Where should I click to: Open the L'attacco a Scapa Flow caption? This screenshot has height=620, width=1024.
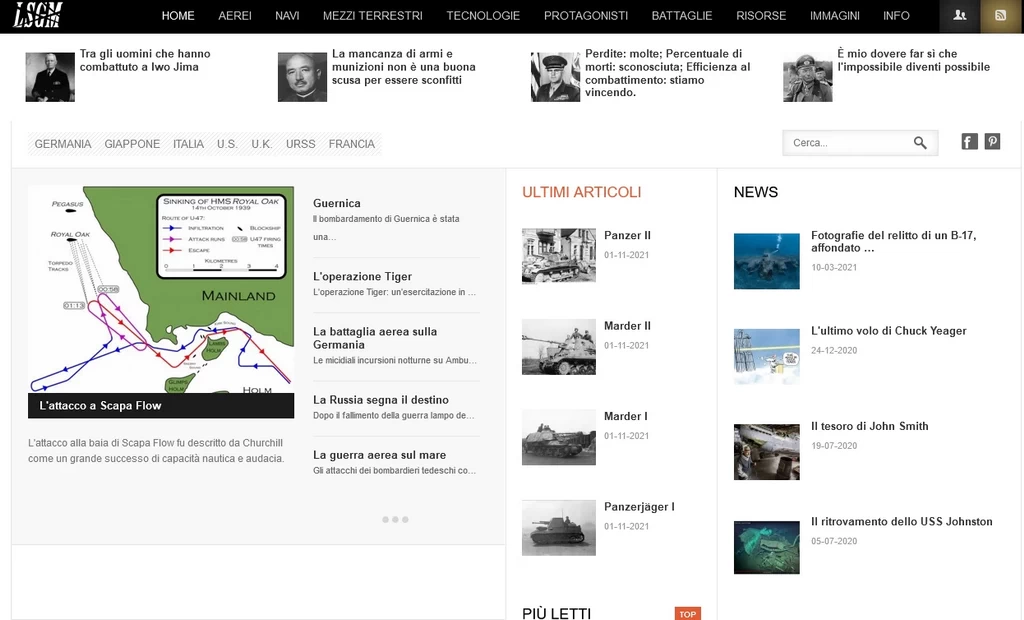pyautogui.click(x=101, y=406)
